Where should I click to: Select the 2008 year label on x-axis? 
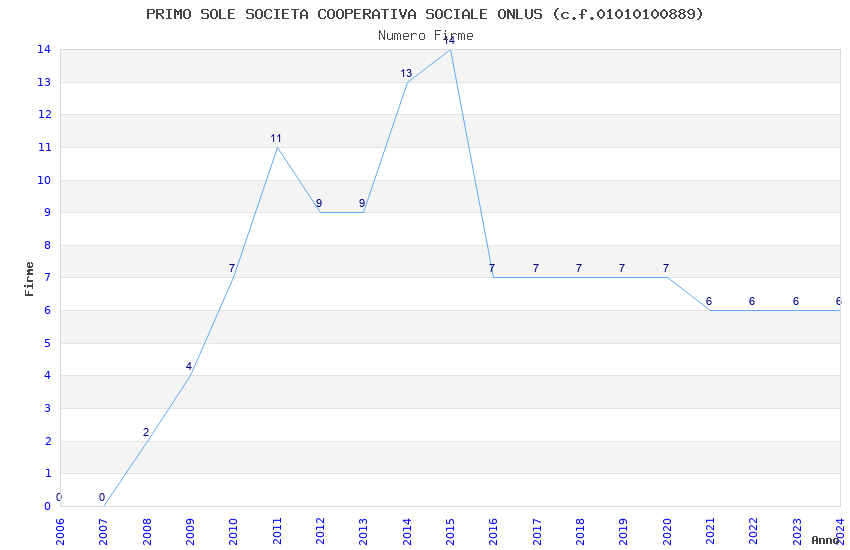click(146, 531)
